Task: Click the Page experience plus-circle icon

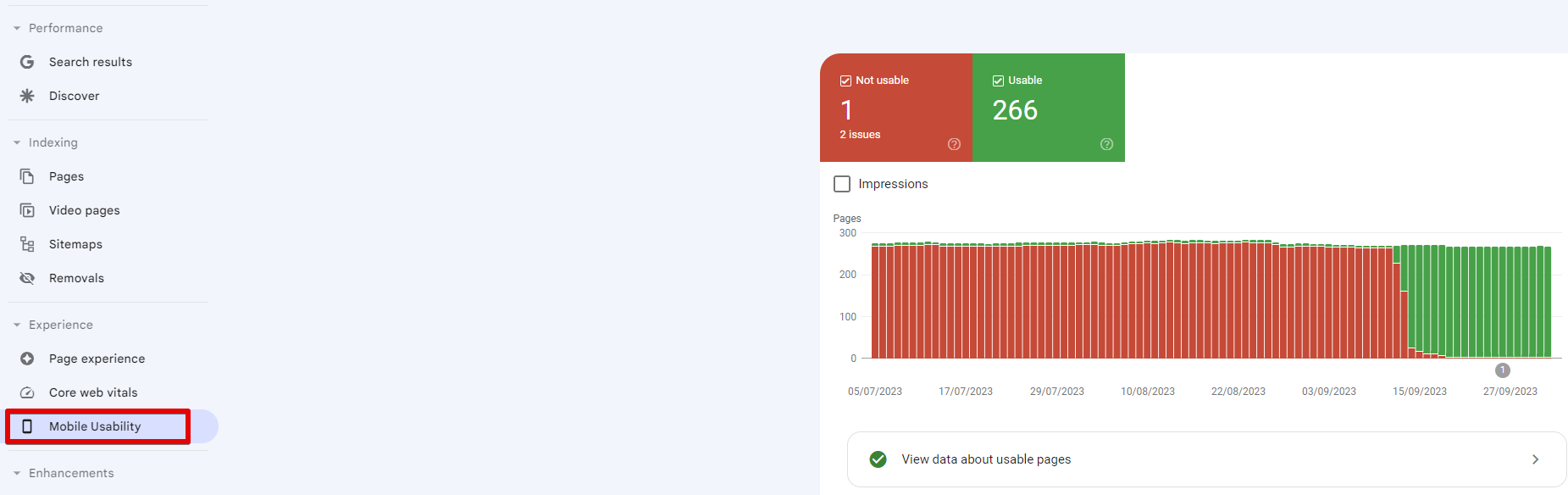Action: coord(27,359)
